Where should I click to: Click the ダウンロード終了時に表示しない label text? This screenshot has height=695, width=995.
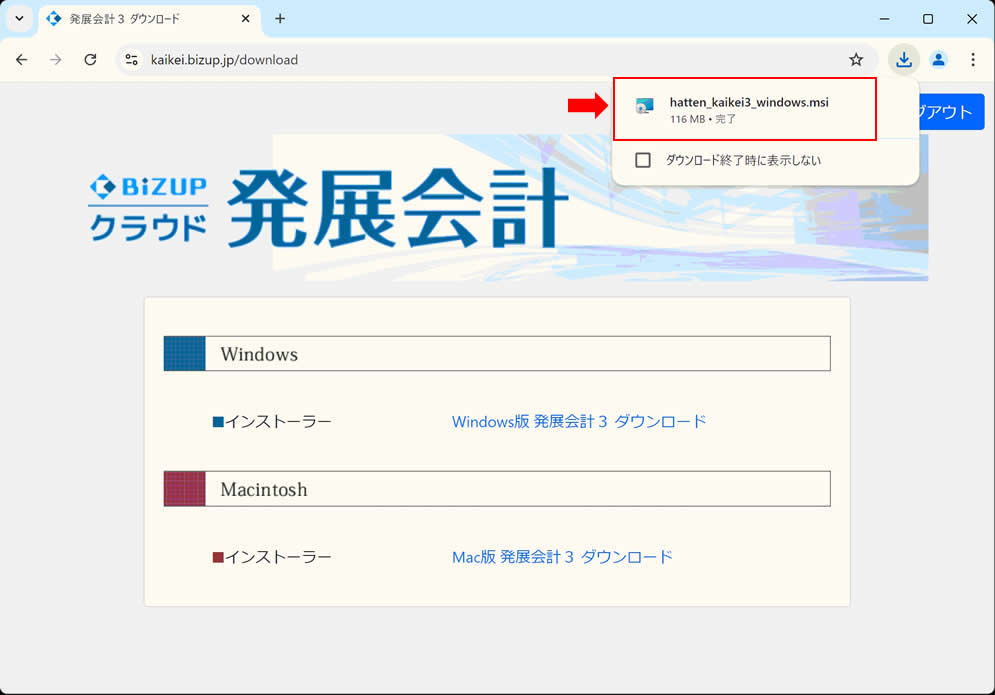click(x=743, y=160)
